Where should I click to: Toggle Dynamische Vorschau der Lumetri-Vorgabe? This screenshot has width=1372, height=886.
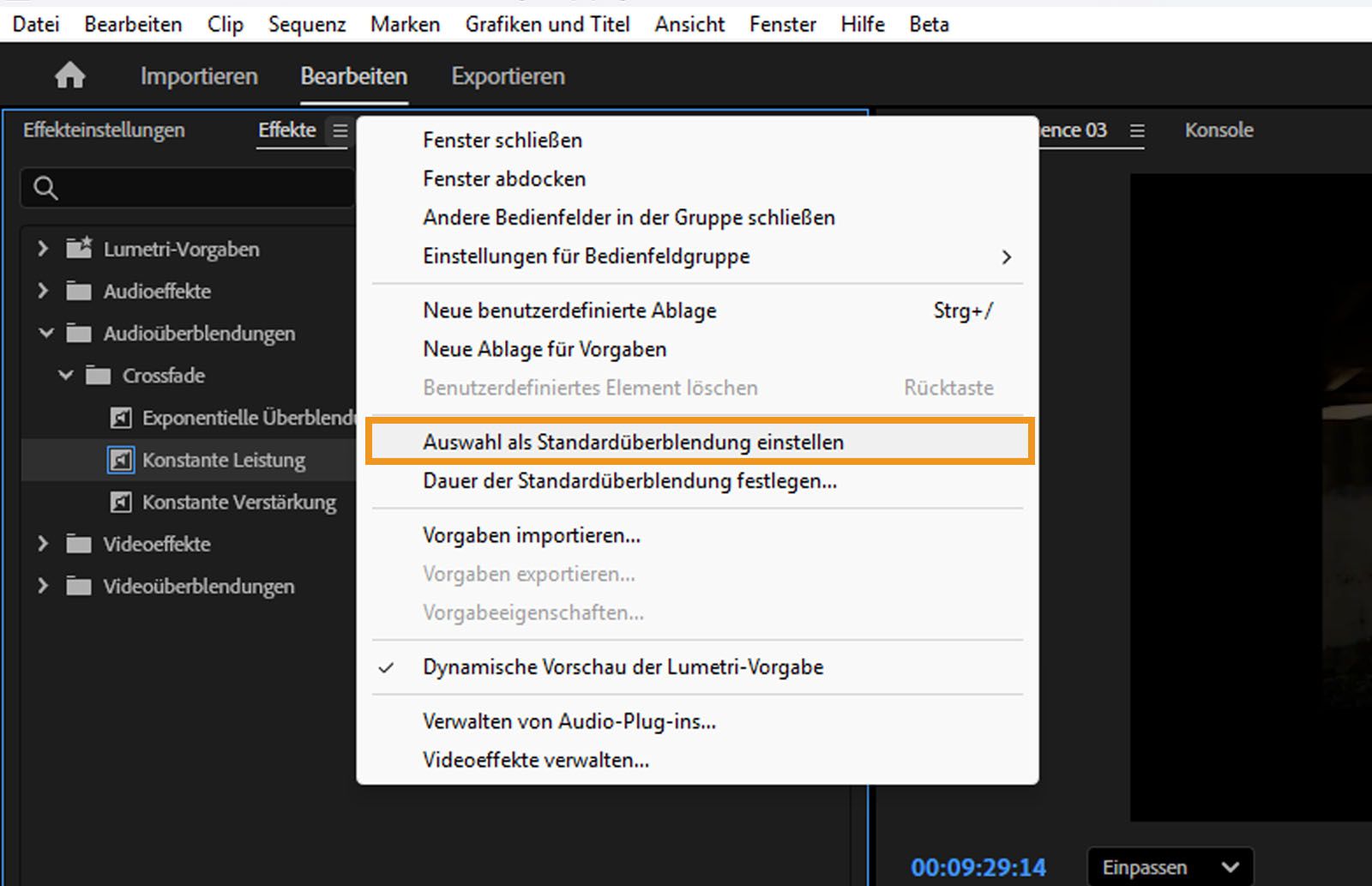[697, 667]
